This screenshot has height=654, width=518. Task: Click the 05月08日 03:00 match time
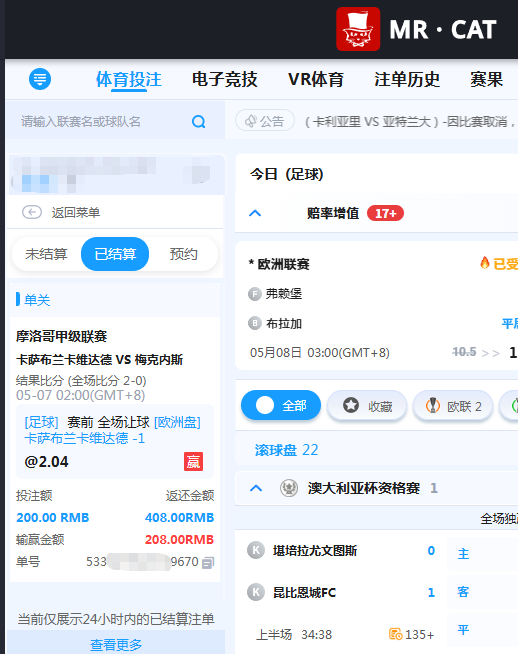319,352
